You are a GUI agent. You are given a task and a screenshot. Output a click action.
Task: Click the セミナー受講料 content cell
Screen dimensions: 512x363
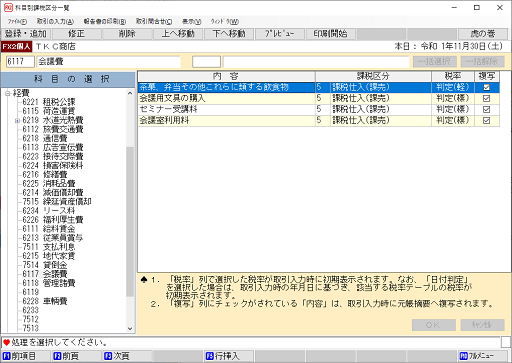point(227,109)
